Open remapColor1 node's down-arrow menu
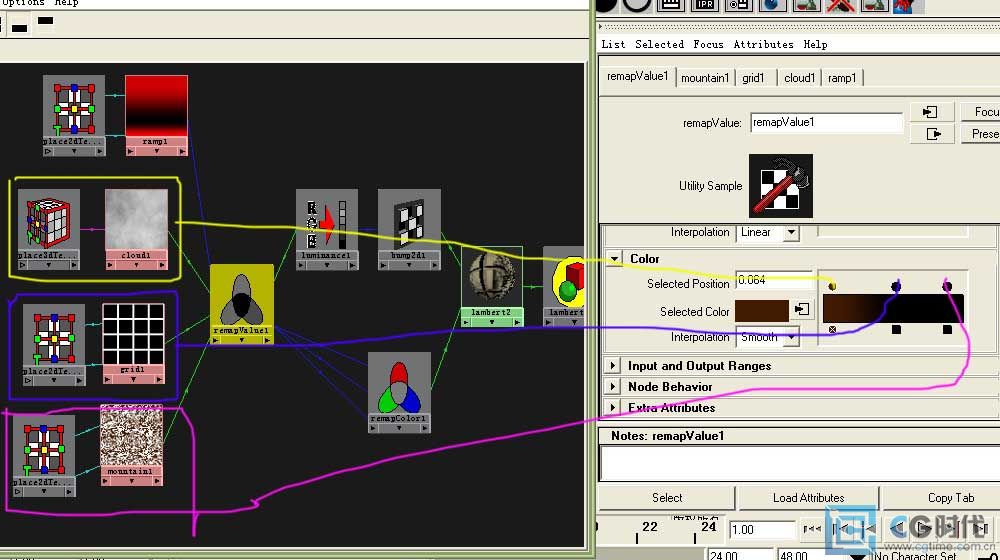This screenshot has height=560, width=1000. (399, 428)
